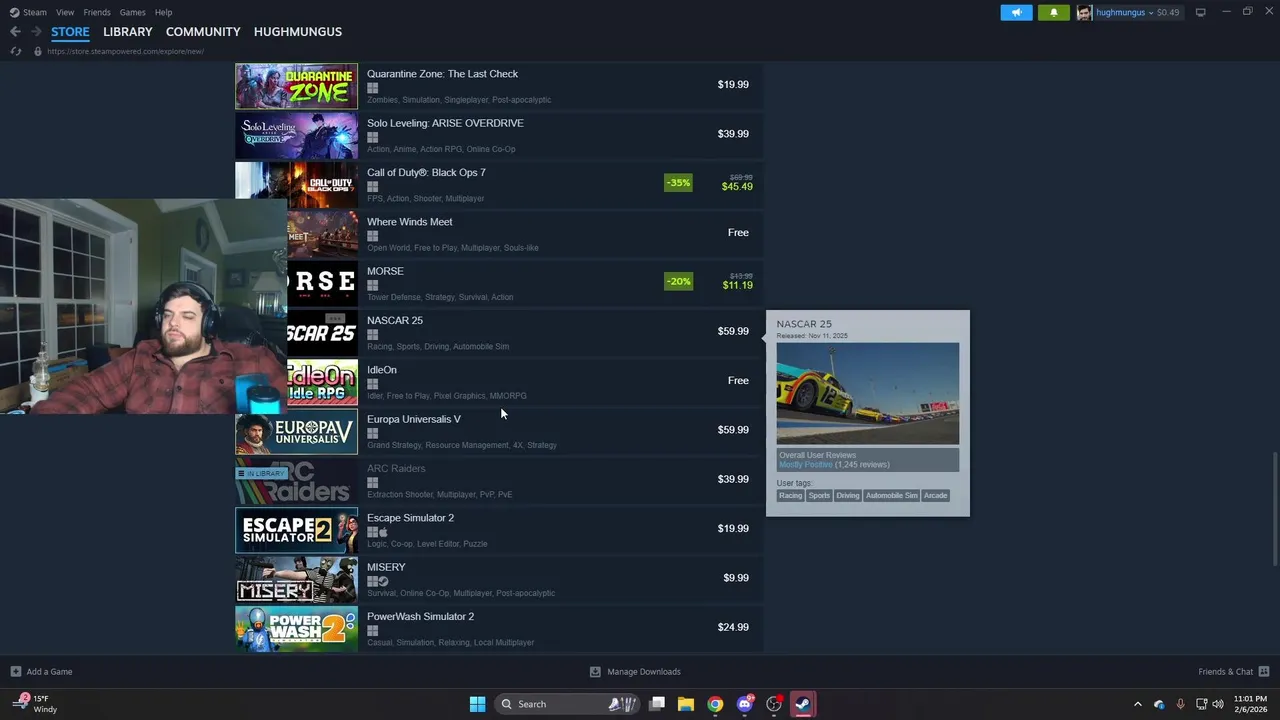Open the OneDrive cloud tray icon
This screenshot has width=1280, height=720.
(x=1159, y=704)
